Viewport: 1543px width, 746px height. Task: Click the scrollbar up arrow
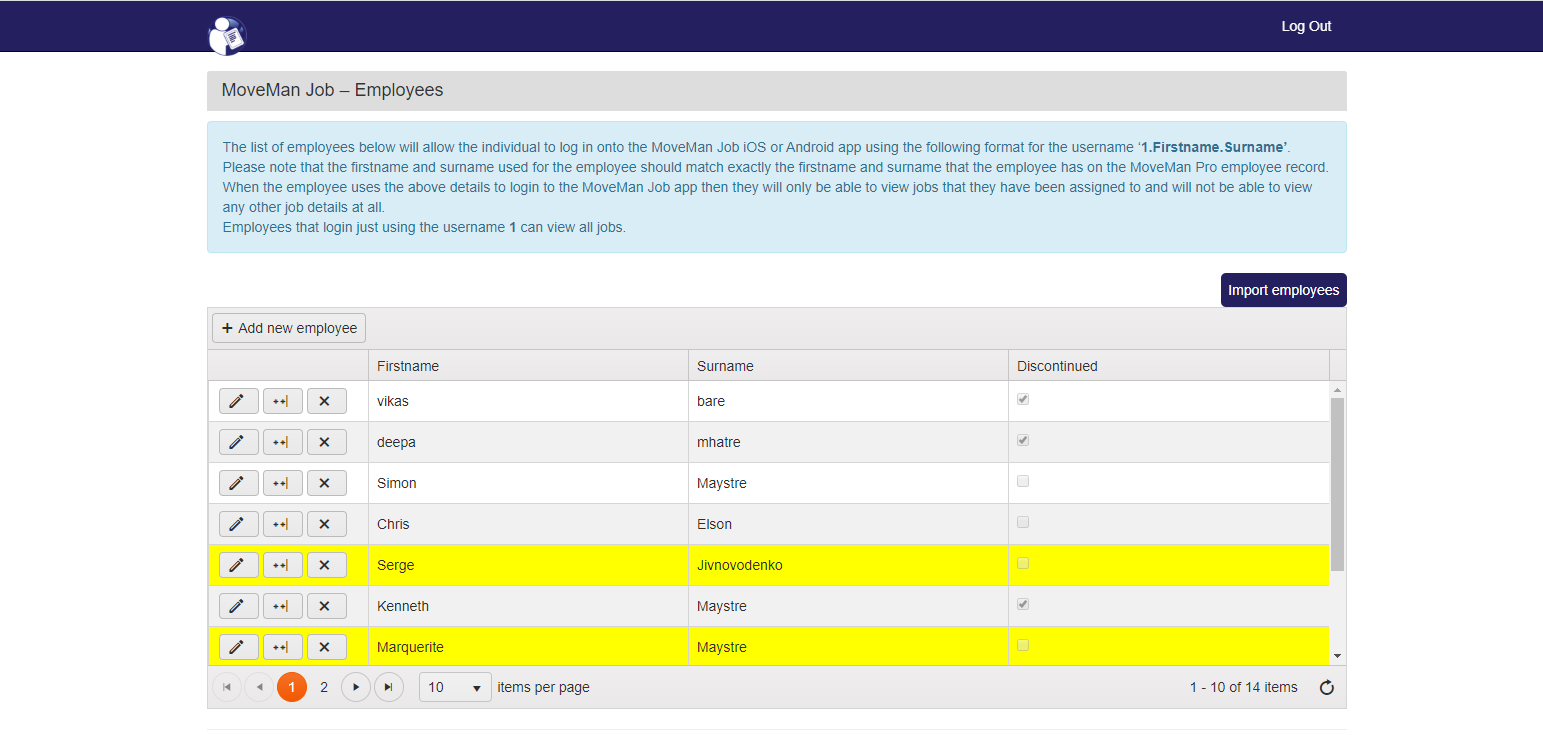(x=1338, y=389)
